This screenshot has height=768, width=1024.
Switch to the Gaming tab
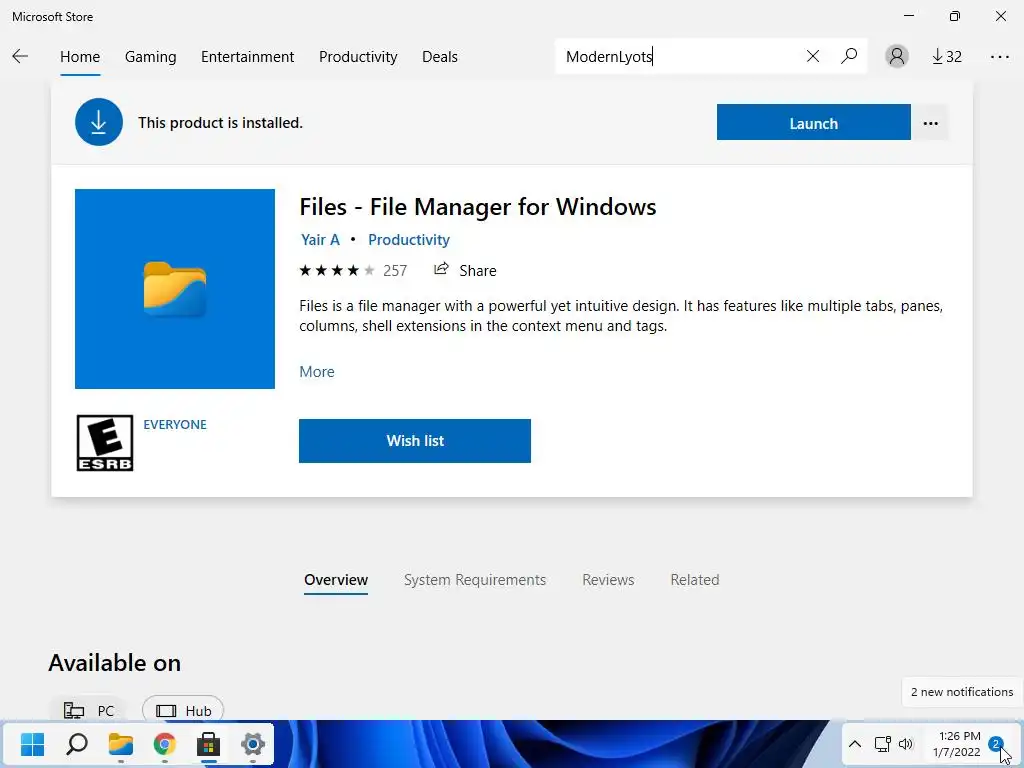click(150, 57)
